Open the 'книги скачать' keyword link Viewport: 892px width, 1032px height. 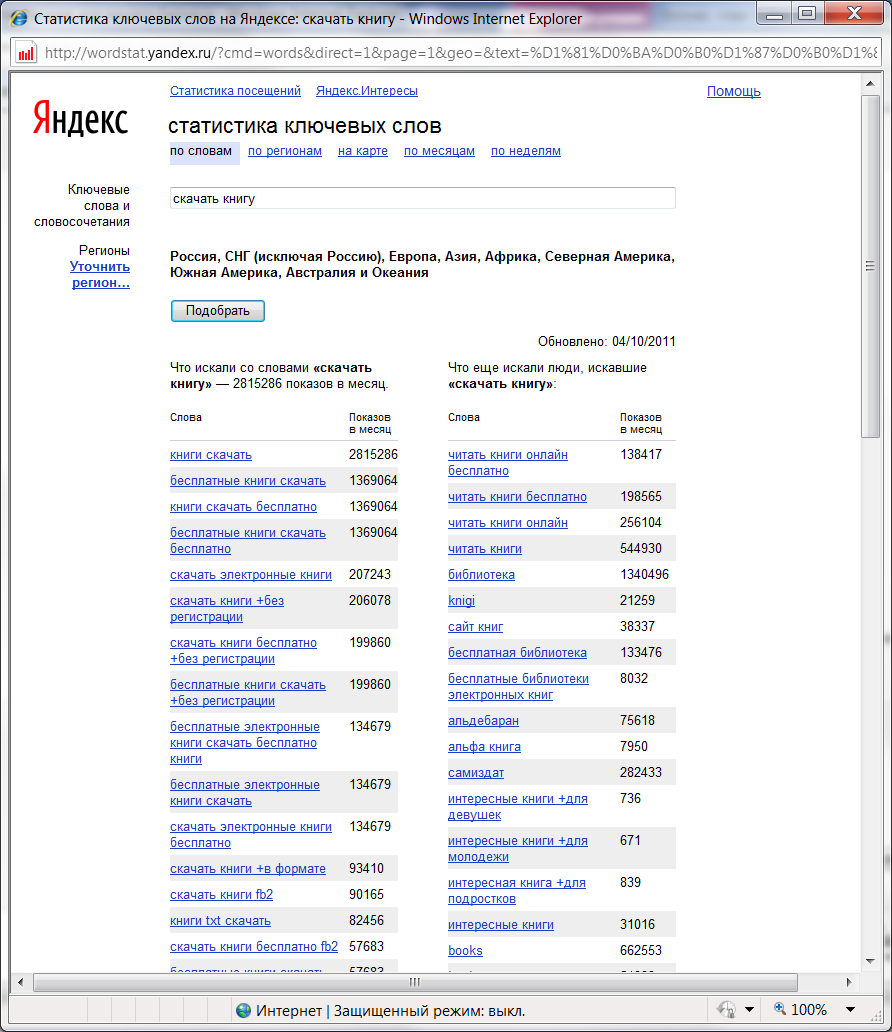click(211, 455)
